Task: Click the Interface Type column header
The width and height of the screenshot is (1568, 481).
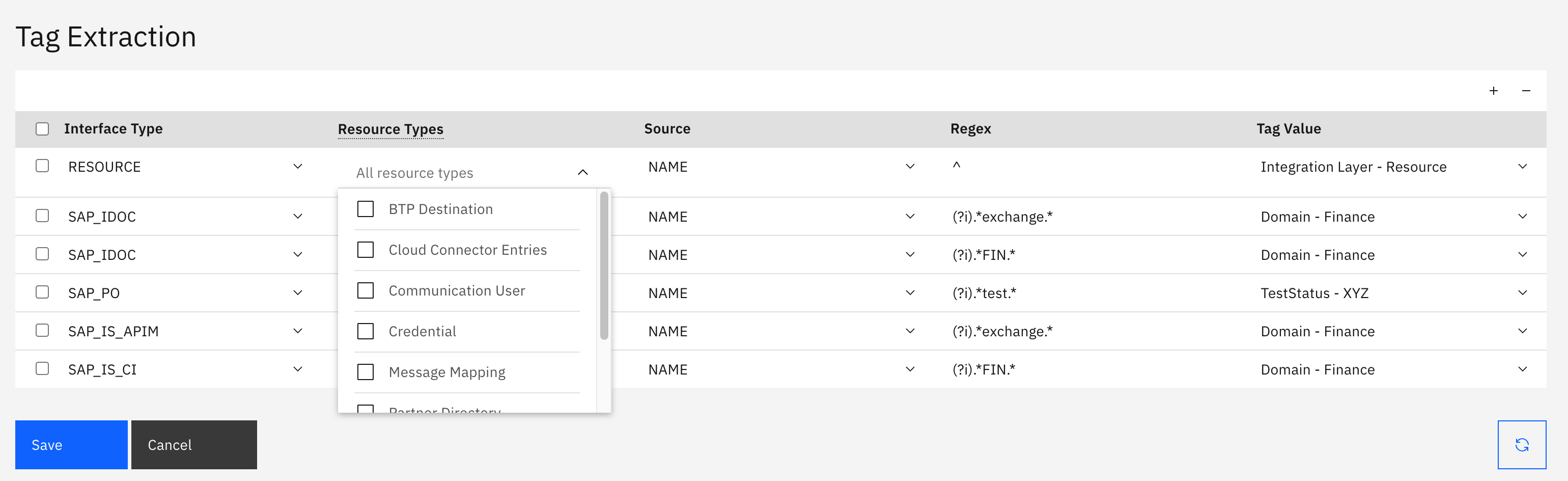Action: [113, 128]
